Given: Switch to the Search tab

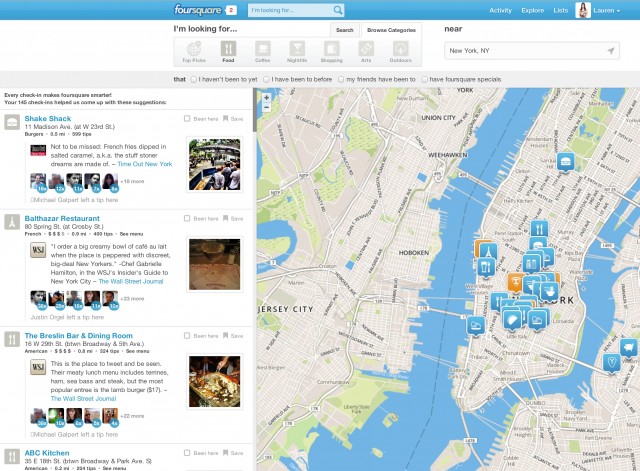Looking at the screenshot, I should tap(344, 30).
